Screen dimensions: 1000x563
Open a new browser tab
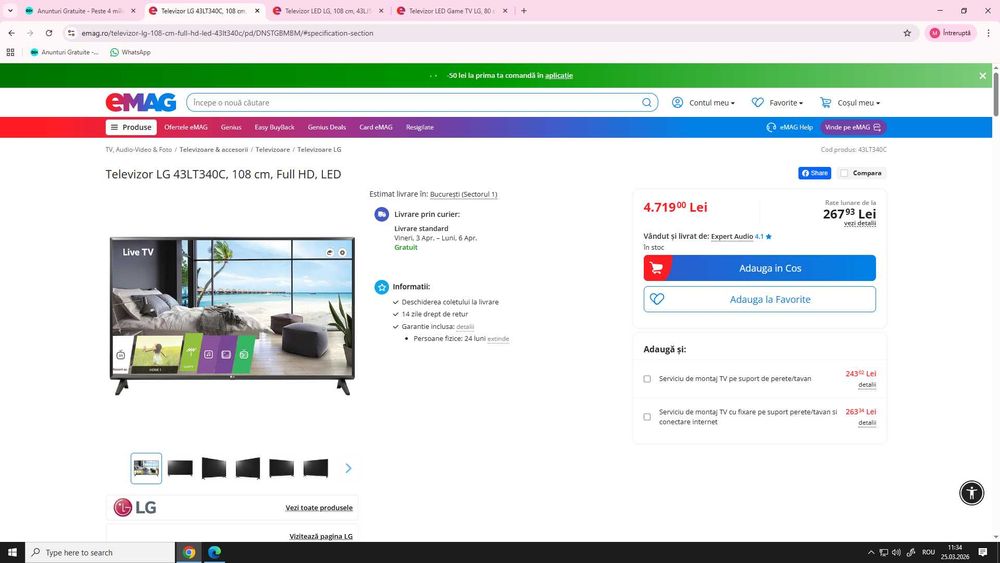pos(524,11)
